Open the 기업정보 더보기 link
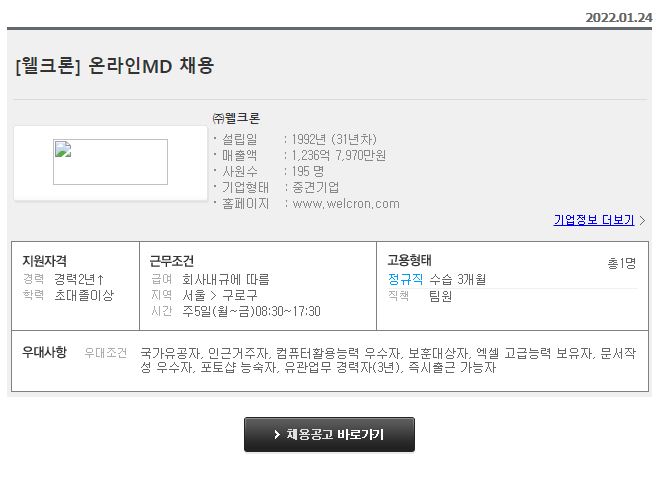The image size is (658, 487). click(x=593, y=220)
